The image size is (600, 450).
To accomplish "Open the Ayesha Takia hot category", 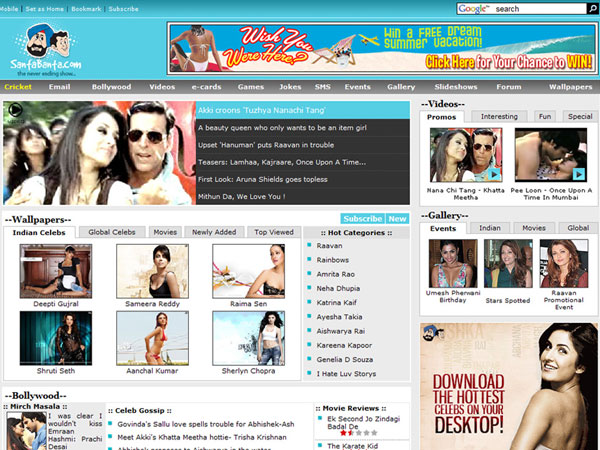I will (x=339, y=316).
